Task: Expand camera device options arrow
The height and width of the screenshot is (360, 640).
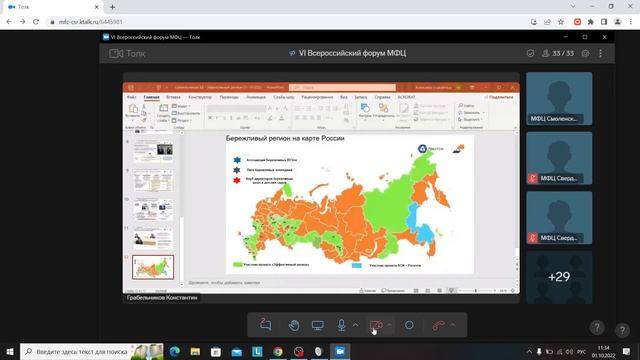Action: click(389, 325)
